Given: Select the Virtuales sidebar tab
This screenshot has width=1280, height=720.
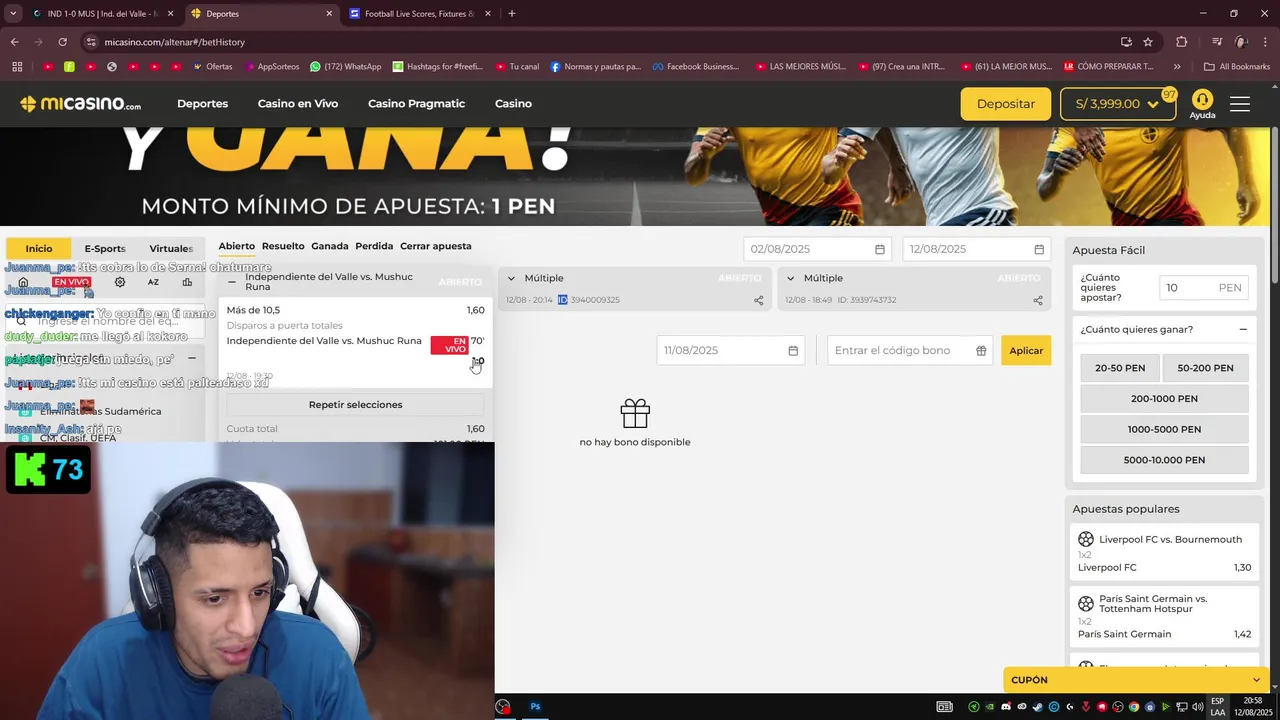Looking at the screenshot, I should [171, 248].
